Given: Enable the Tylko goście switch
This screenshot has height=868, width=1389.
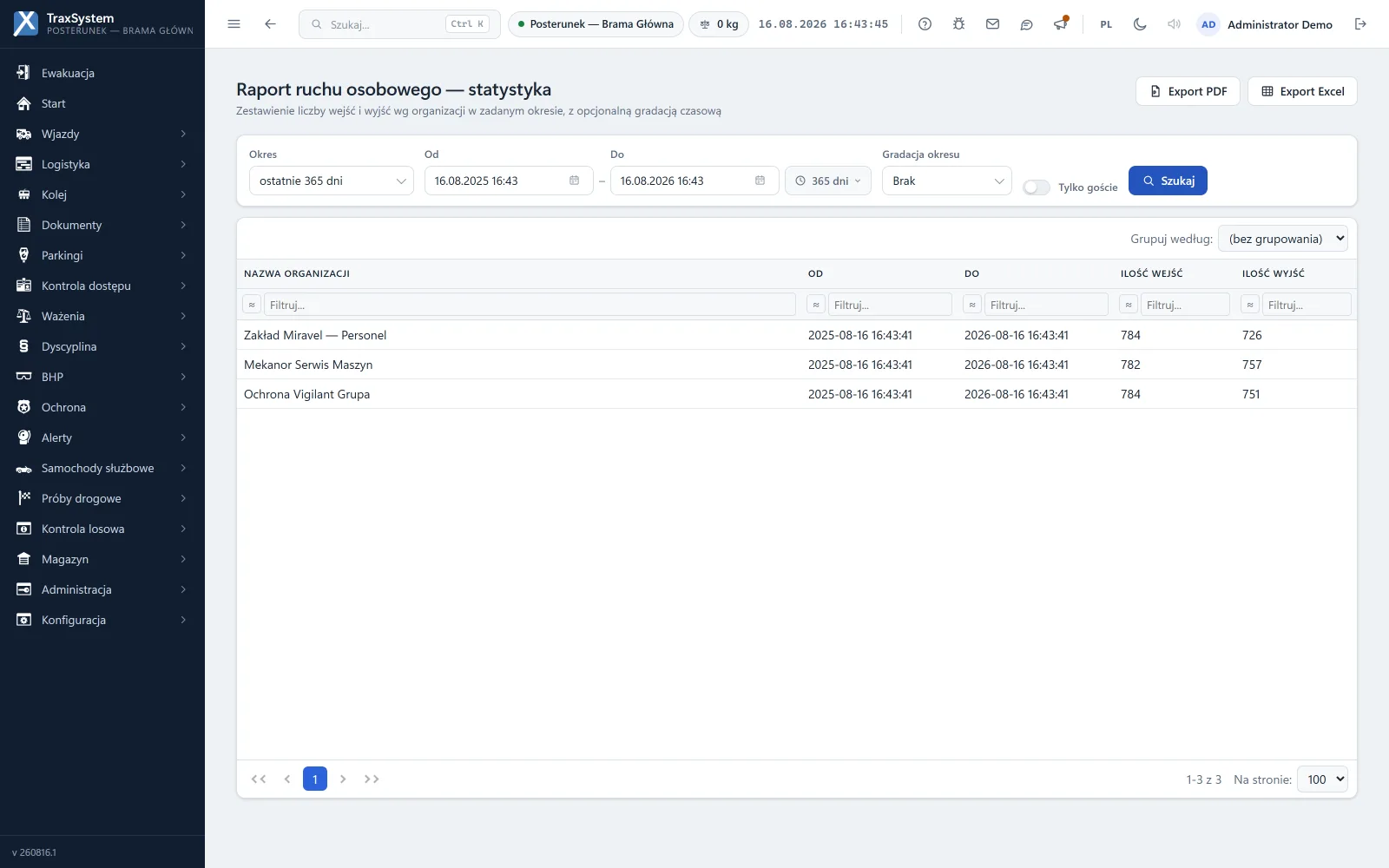Looking at the screenshot, I should click(x=1036, y=187).
